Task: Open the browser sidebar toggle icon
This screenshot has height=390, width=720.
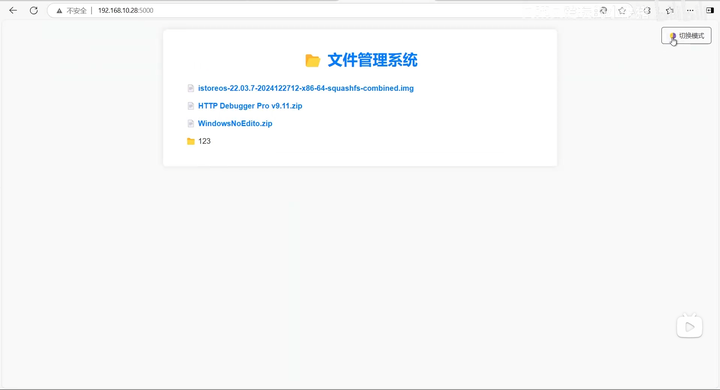Action: point(710,10)
